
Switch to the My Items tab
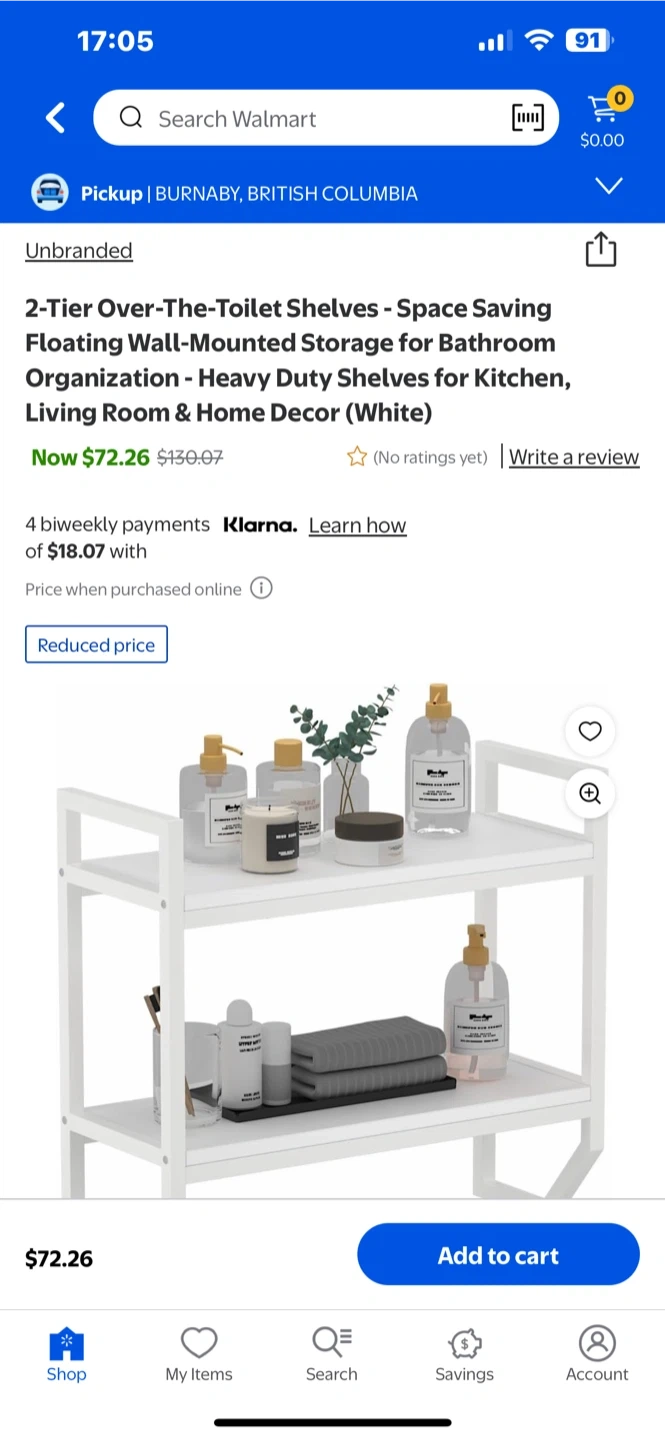click(199, 1354)
